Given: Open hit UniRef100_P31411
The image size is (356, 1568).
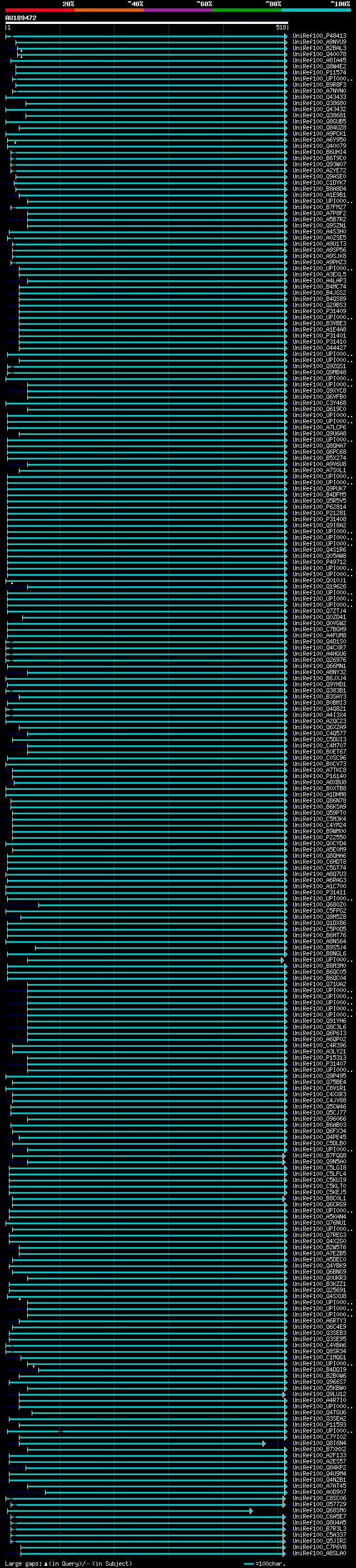Looking at the screenshot, I should pyautogui.click(x=319, y=893).
